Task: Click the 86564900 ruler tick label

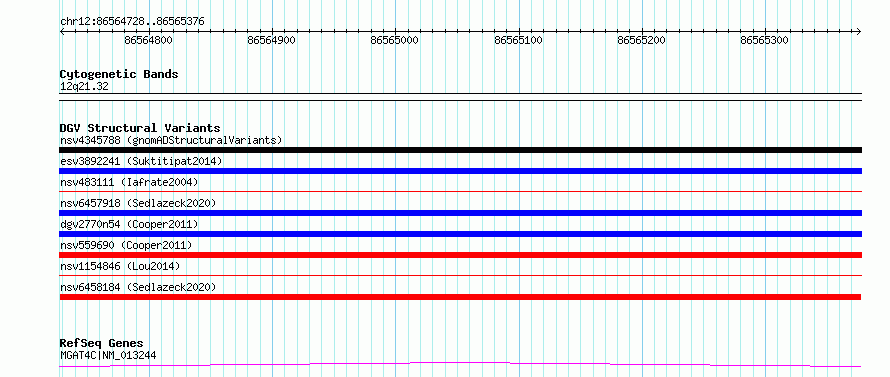Action: pyautogui.click(x=272, y=40)
